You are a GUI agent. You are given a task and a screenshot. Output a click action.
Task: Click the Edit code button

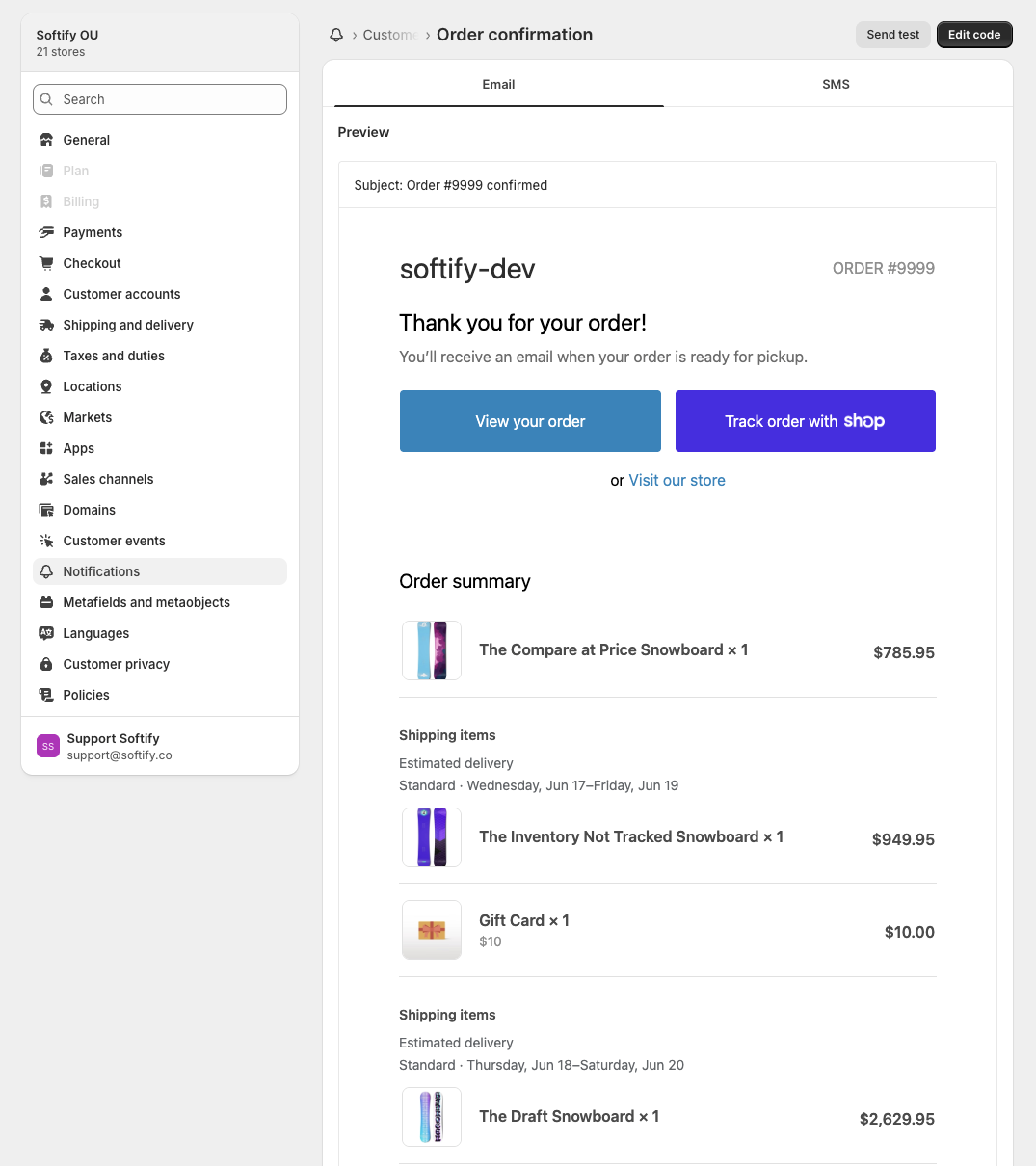click(974, 35)
